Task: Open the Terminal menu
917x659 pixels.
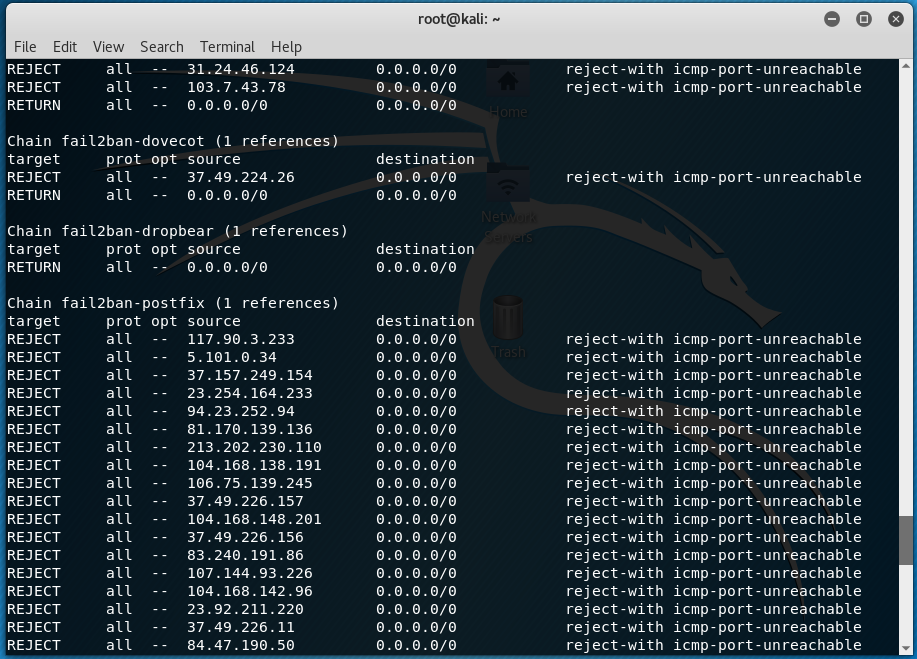Action: pyautogui.click(x=227, y=47)
